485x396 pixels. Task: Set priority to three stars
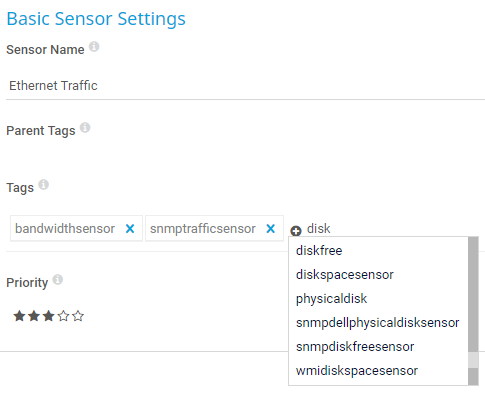(x=49, y=316)
